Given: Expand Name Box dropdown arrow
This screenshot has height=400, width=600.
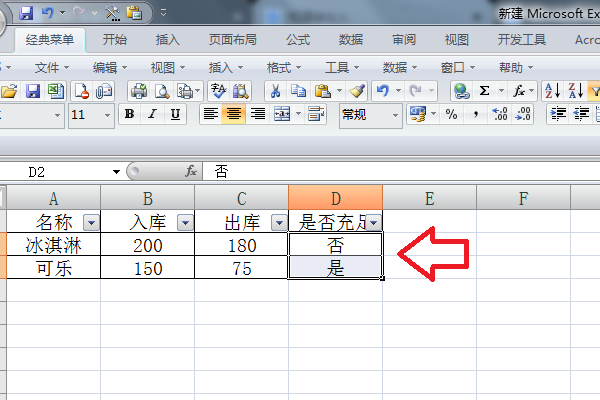Looking at the screenshot, I should coord(116,172).
